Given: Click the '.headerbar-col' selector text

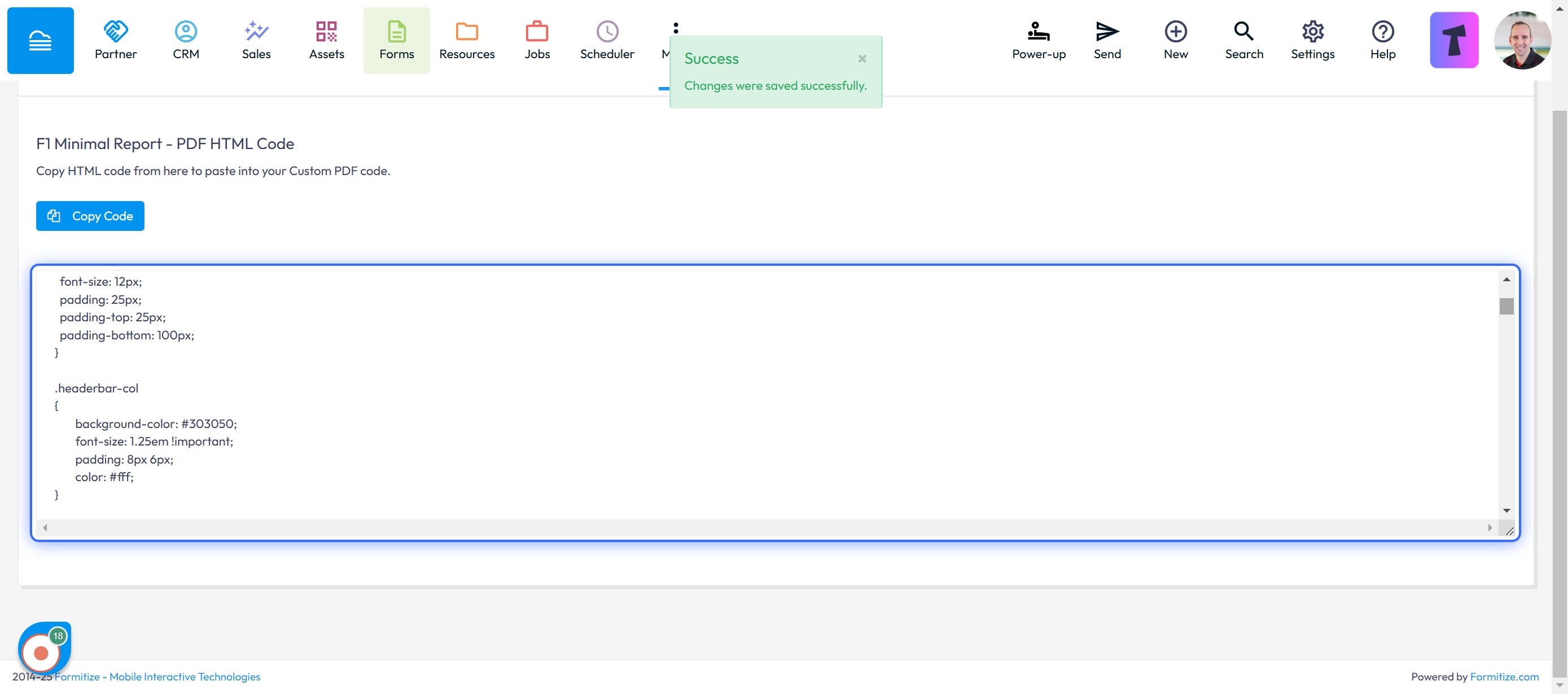Looking at the screenshot, I should 96,388.
